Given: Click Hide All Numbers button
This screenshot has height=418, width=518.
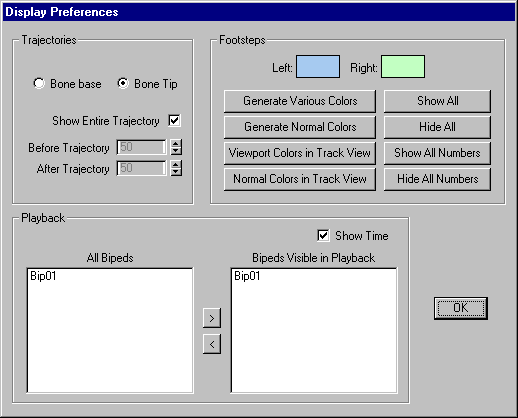Looking at the screenshot, I should point(437,179).
